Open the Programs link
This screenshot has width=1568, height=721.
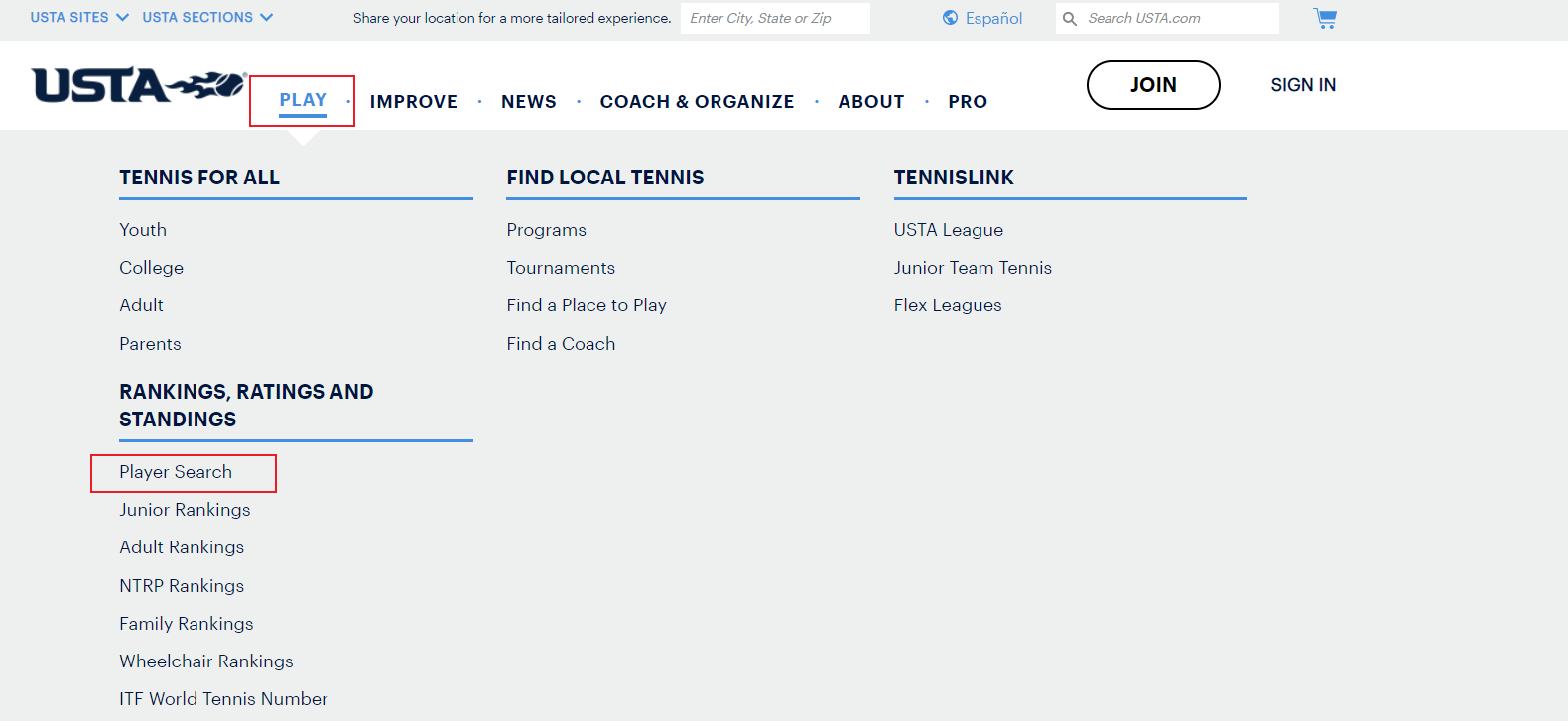click(547, 230)
